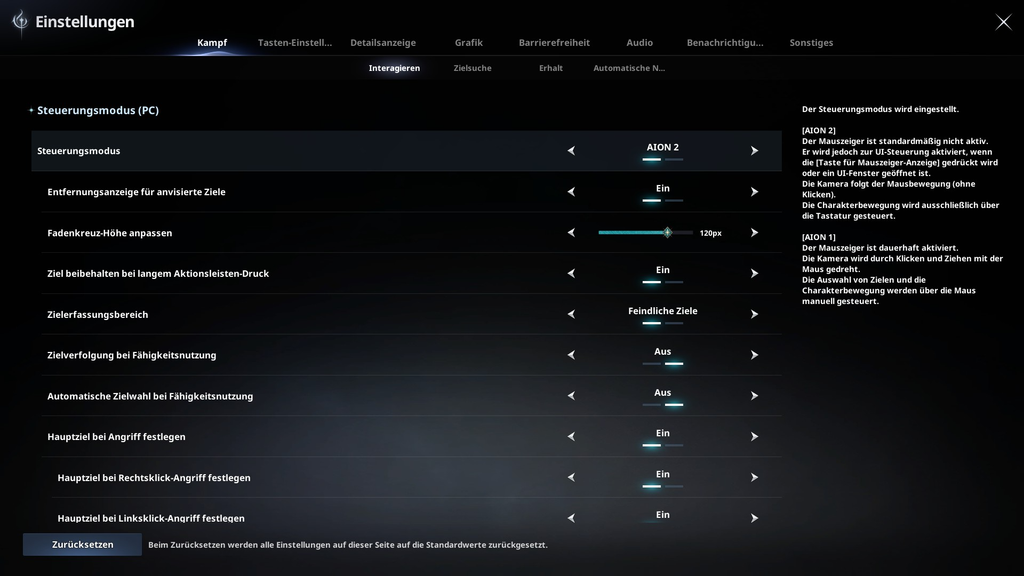Click the left arrow for Steuerungsmodus
The height and width of the screenshot is (576, 1024).
click(571, 151)
